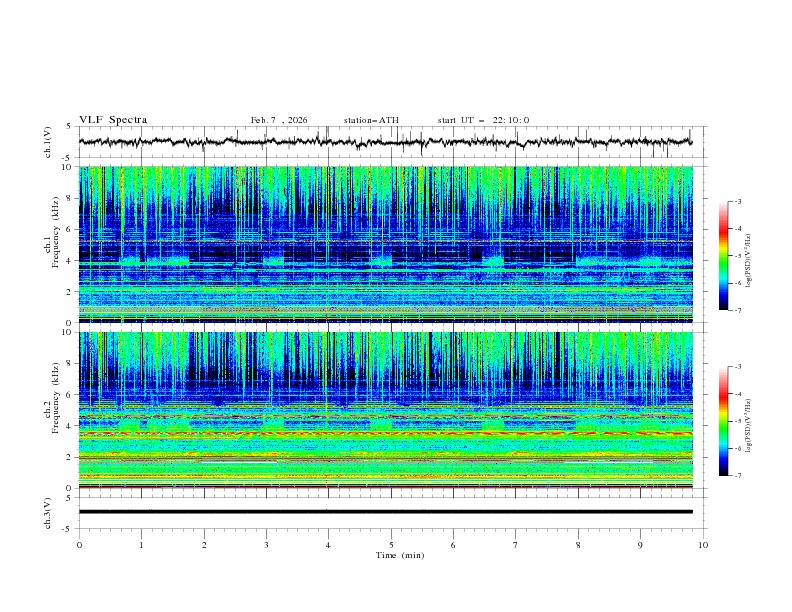Click the ch.1 voltage waveform trace

385,142
